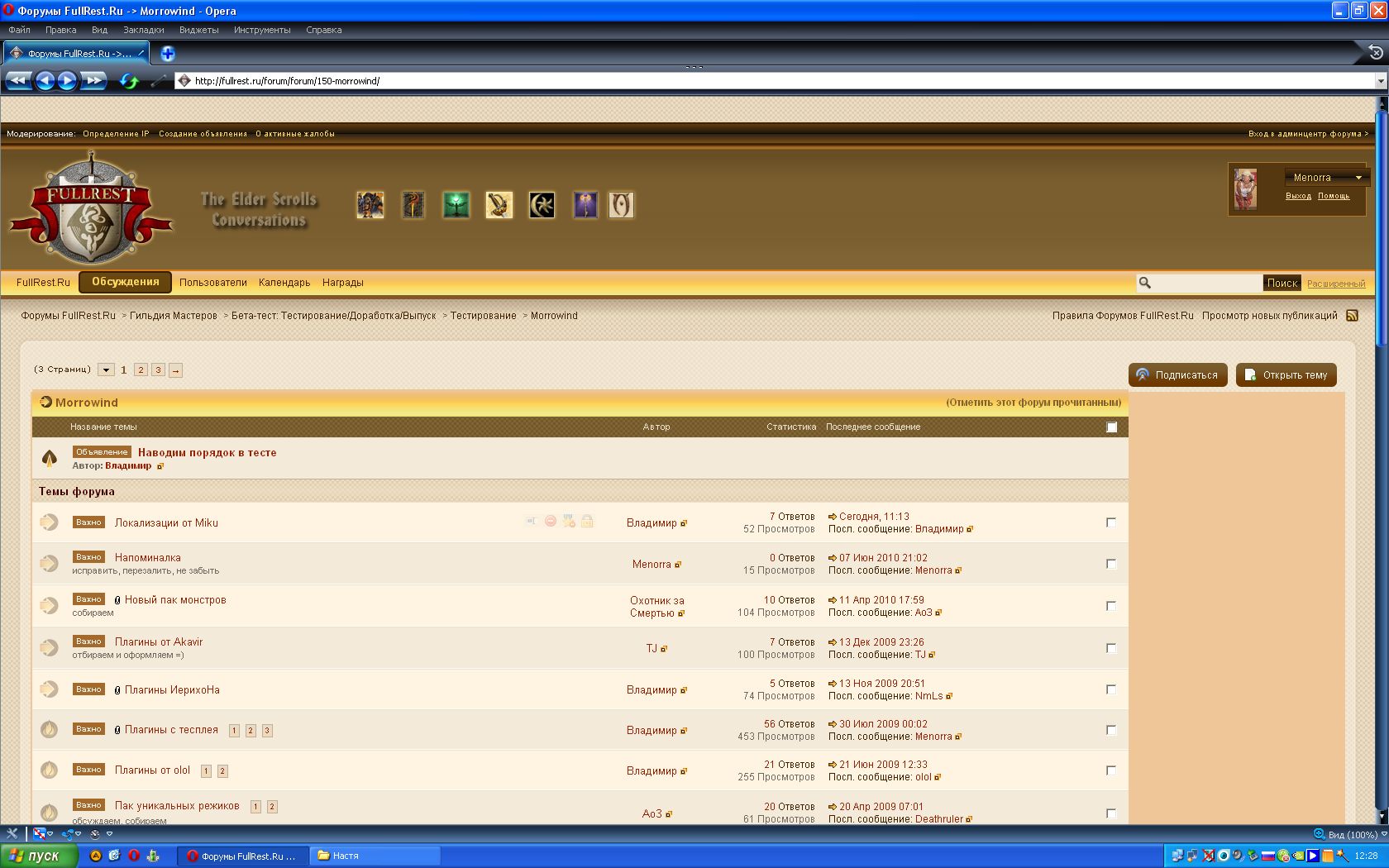Image resolution: width=1389 pixels, height=868 pixels.
Task: Click the Поиск search button
Action: point(1282,283)
